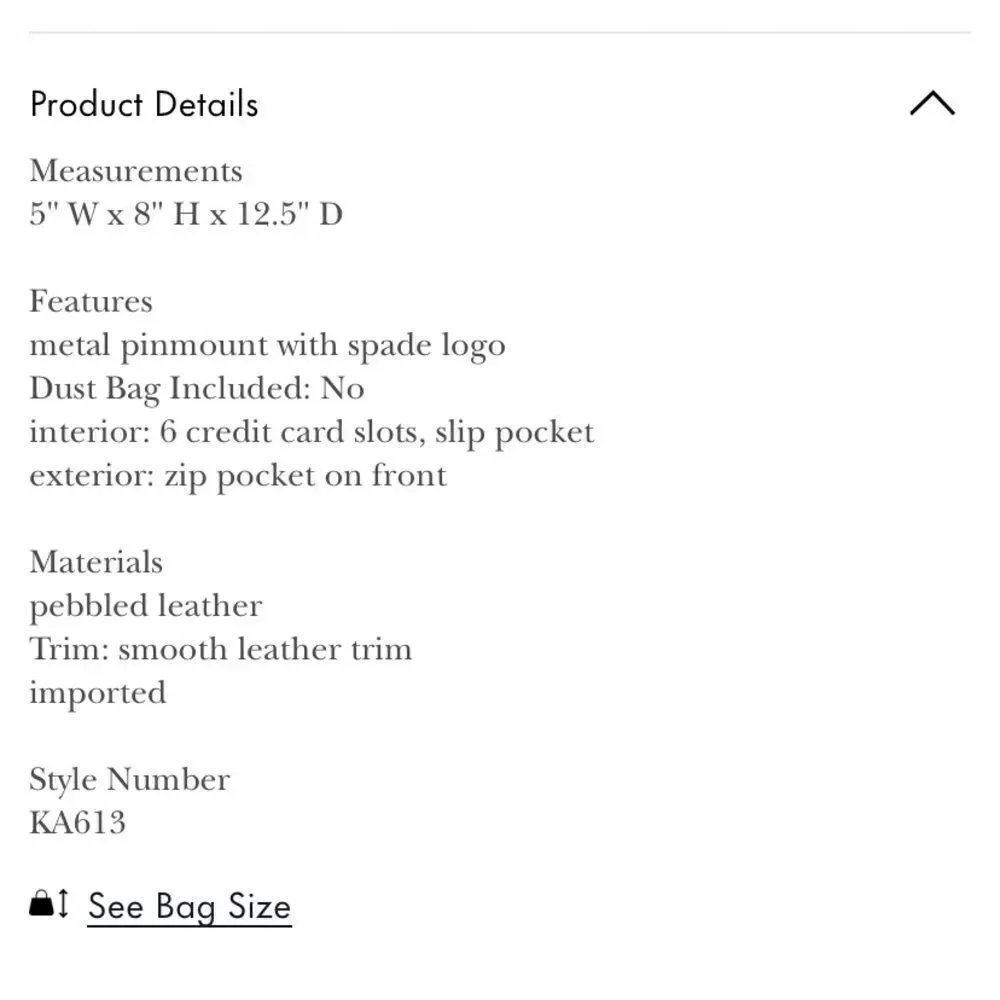
Task: Click the bag size handbag icon
Action: point(41,903)
